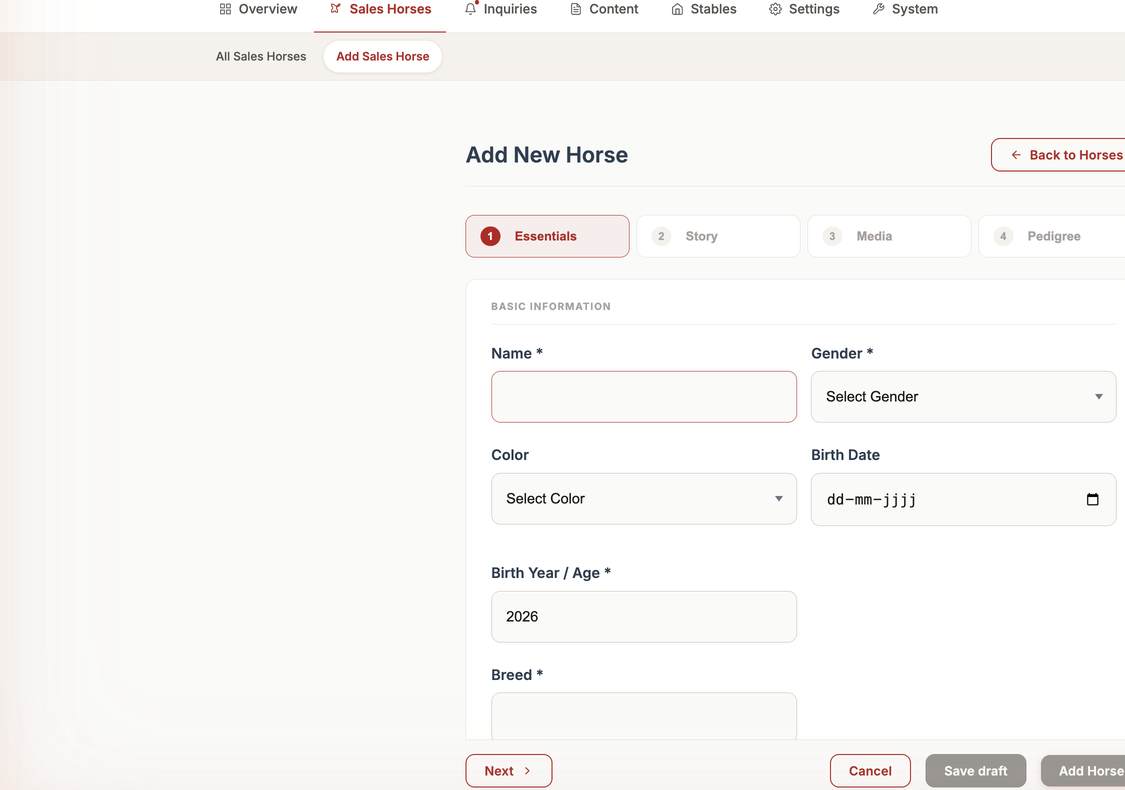The image size is (1125, 790).
Task: Click the Add Horse button
Action: pos(1083,771)
